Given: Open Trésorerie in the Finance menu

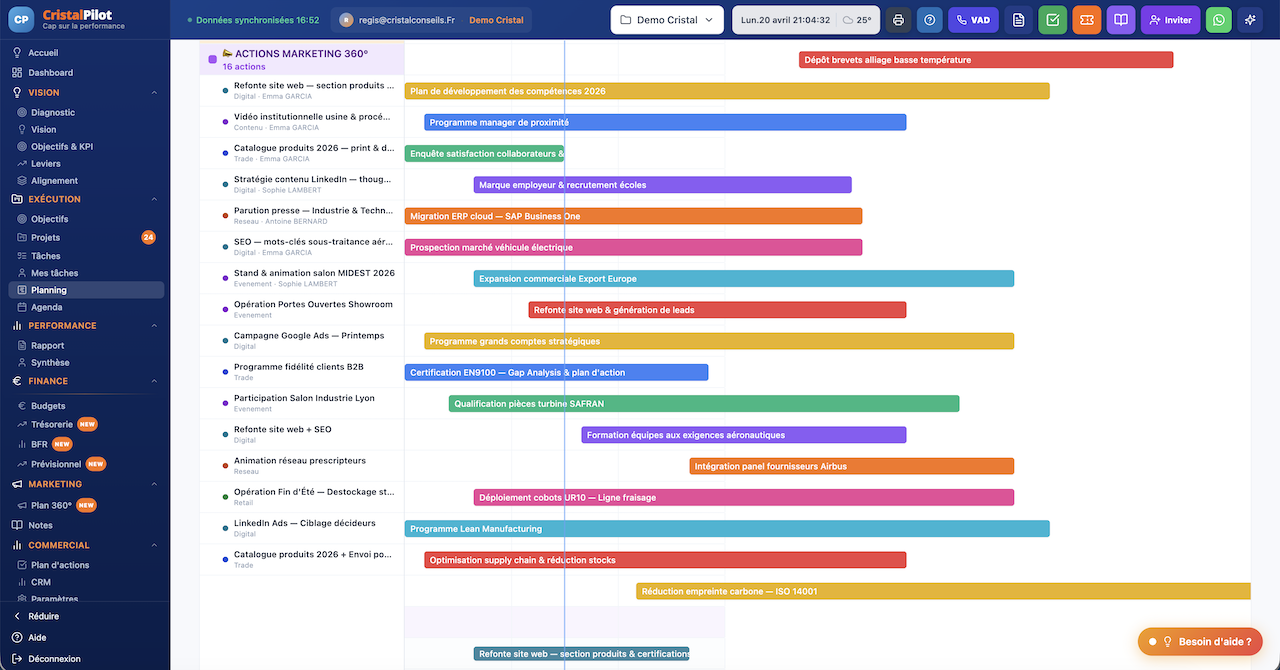Looking at the screenshot, I should pyautogui.click(x=51, y=424).
